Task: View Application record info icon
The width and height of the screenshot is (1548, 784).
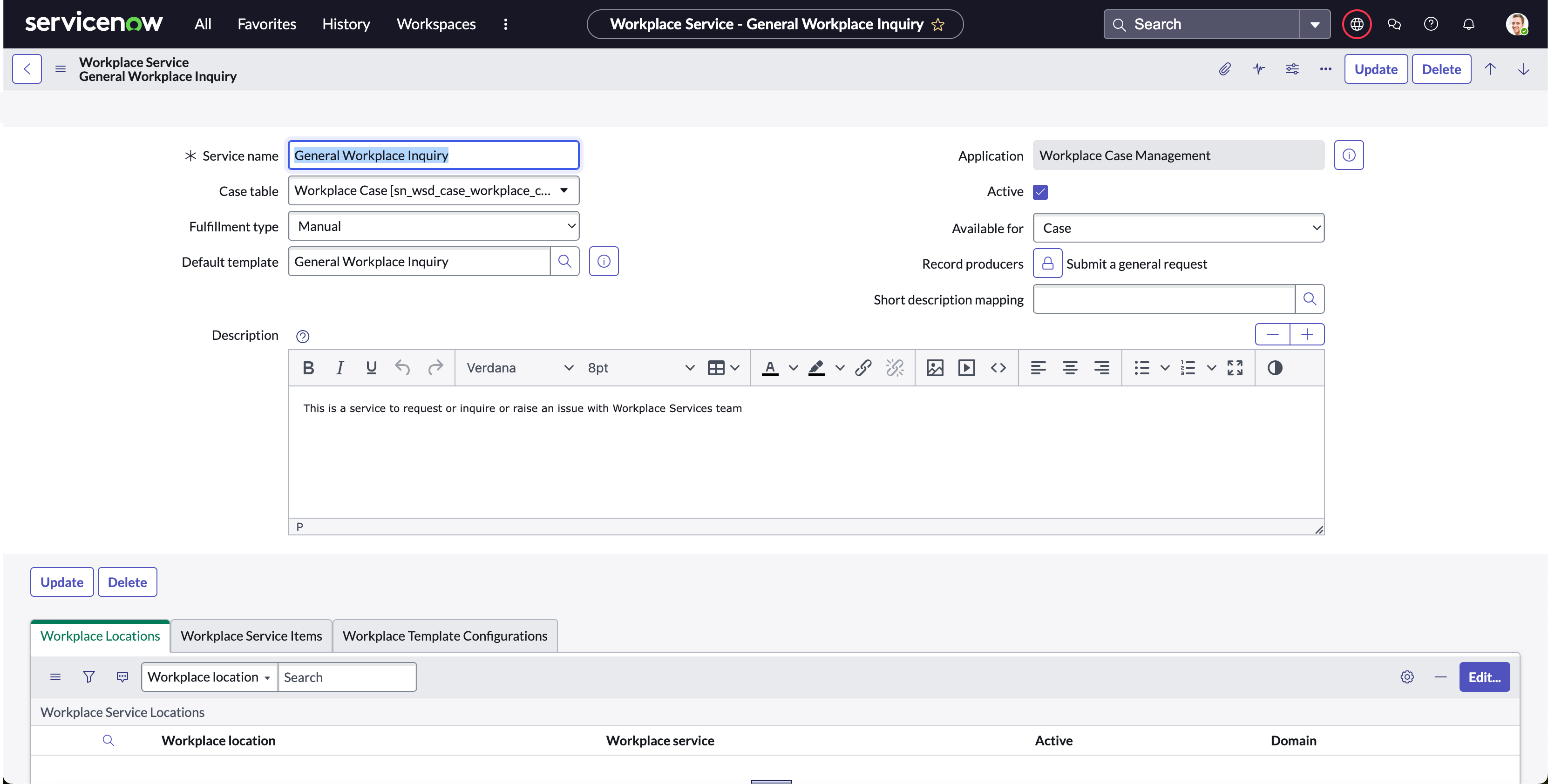Action: click(1349, 155)
